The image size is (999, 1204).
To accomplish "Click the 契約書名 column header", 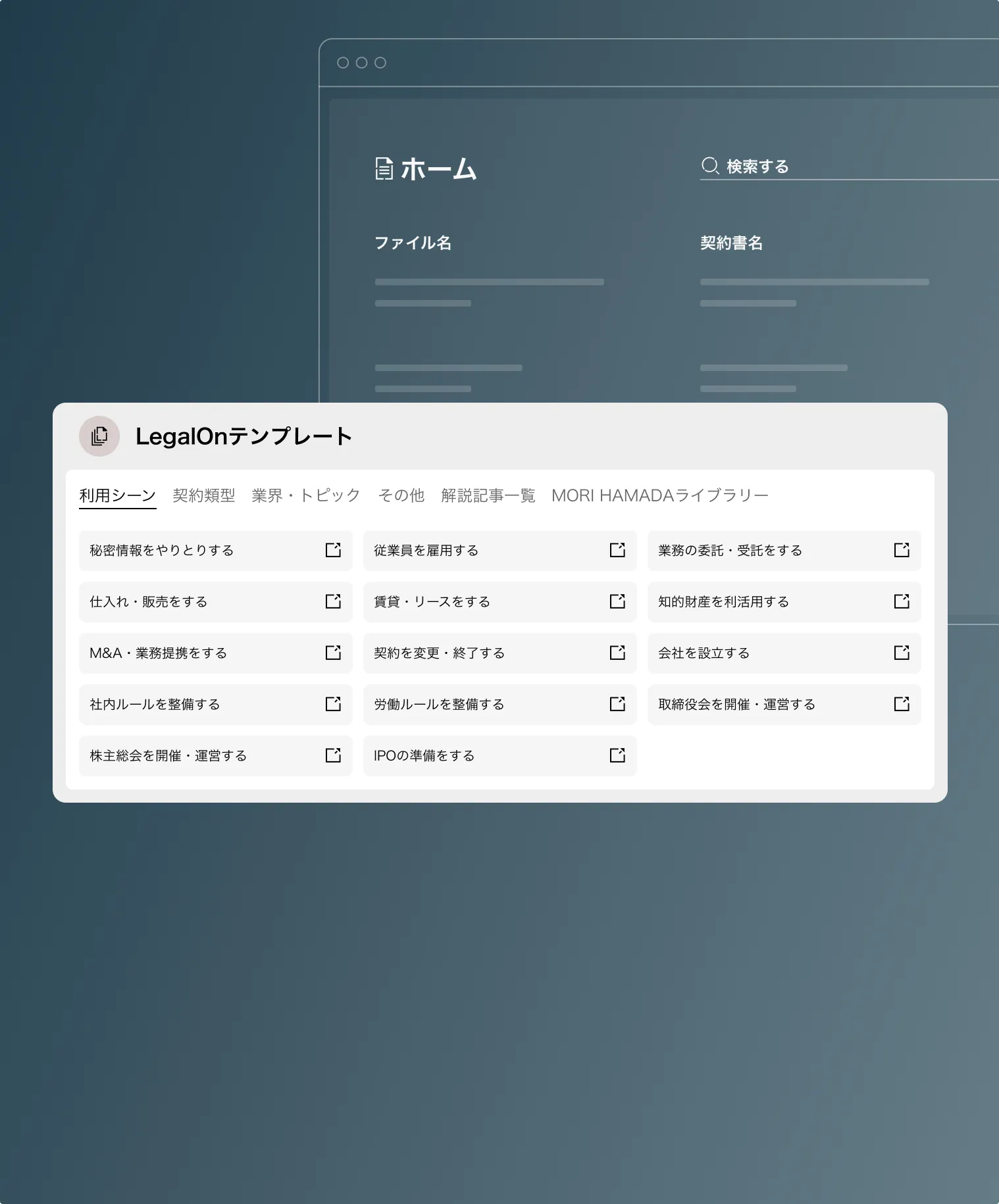I will pyautogui.click(x=732, y=243).
